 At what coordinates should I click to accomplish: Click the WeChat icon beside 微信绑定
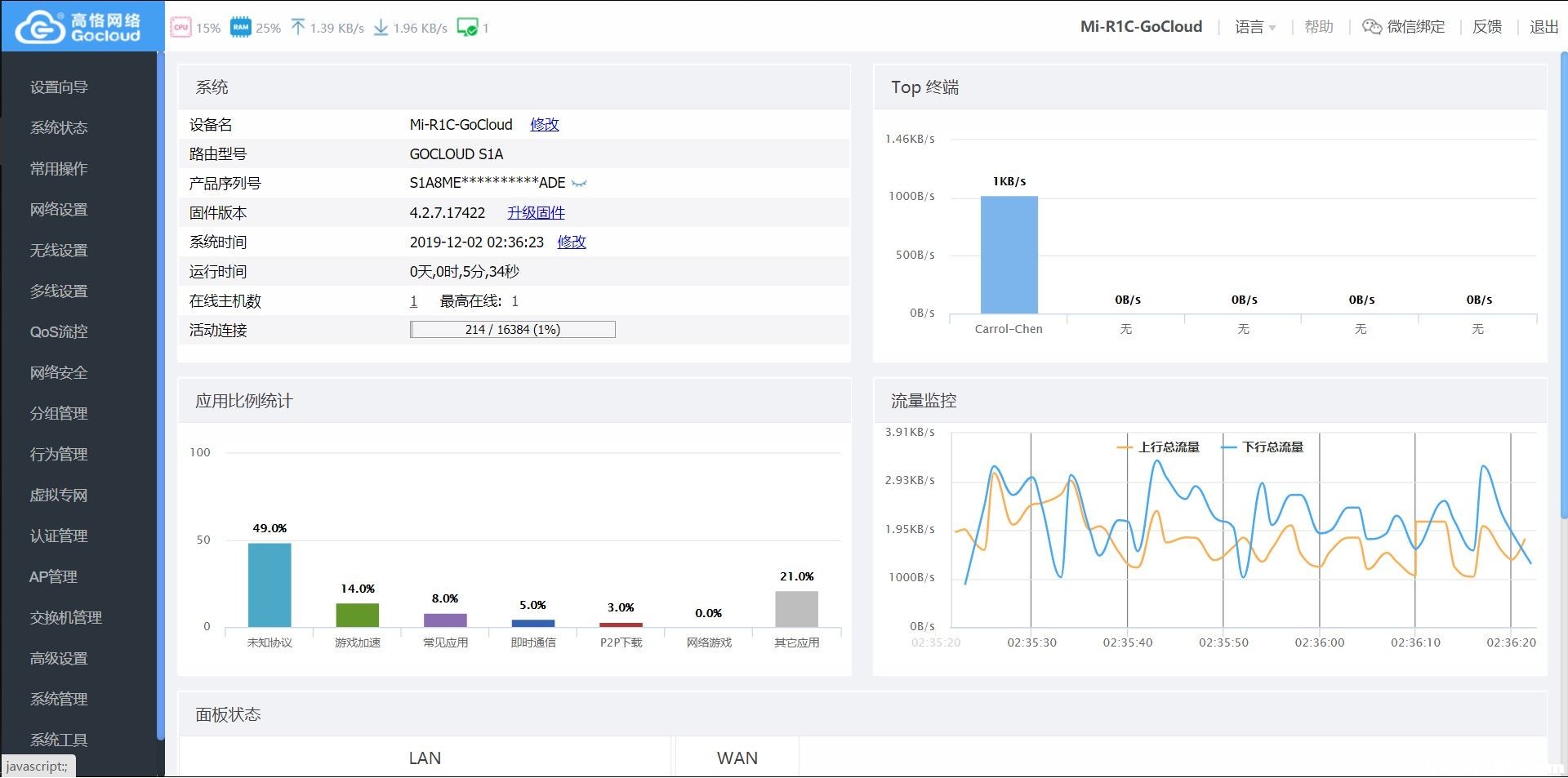[1372, 27]
